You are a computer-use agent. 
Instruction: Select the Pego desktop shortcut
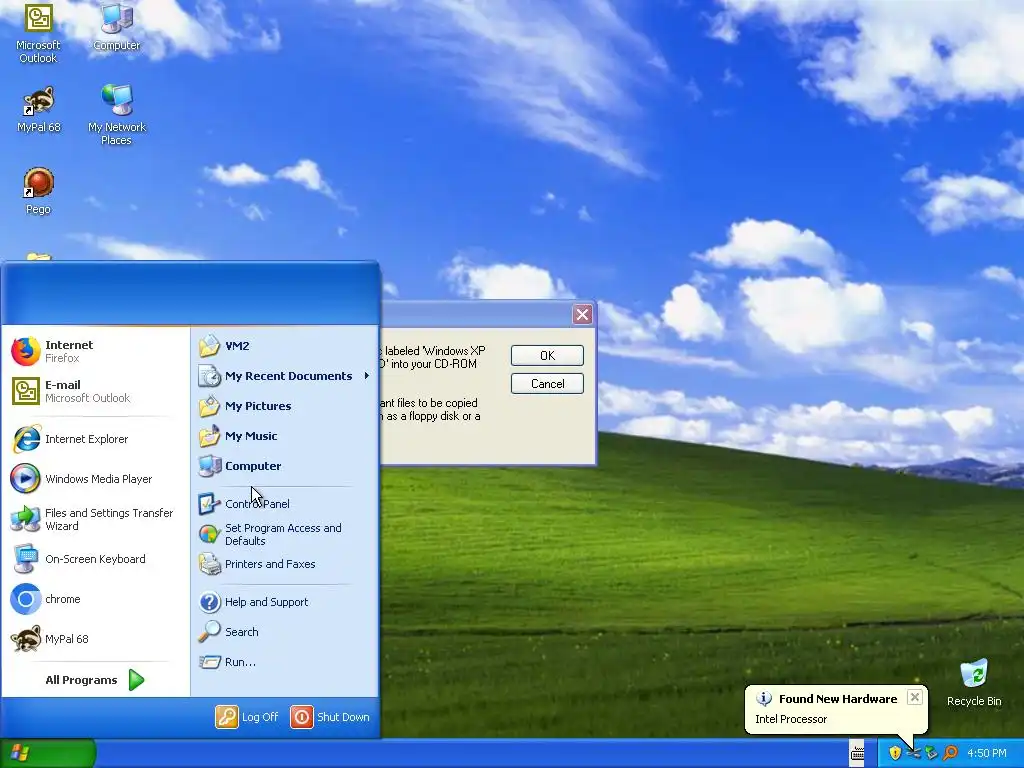click(x=39, y=191)
